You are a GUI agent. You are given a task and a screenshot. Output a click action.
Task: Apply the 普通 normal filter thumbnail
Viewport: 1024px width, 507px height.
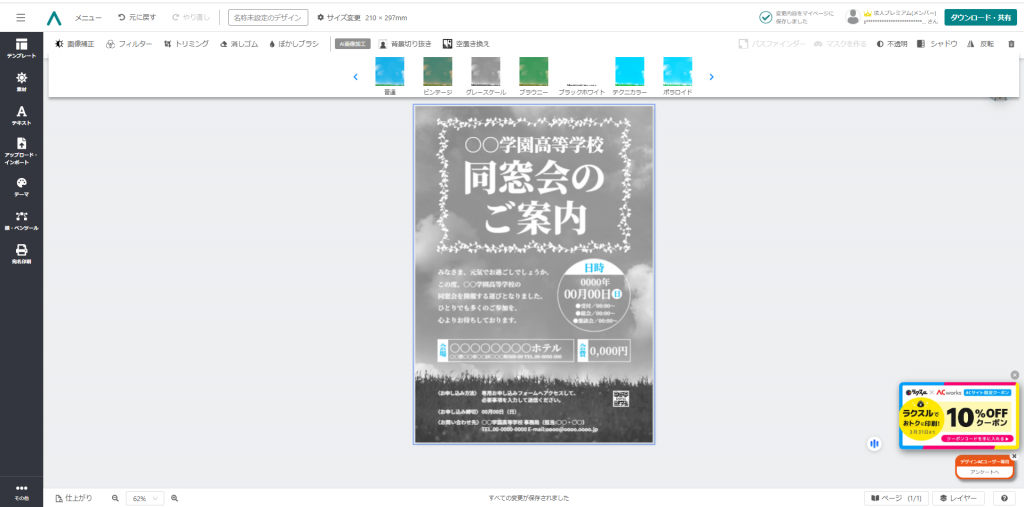coord(390,71)
